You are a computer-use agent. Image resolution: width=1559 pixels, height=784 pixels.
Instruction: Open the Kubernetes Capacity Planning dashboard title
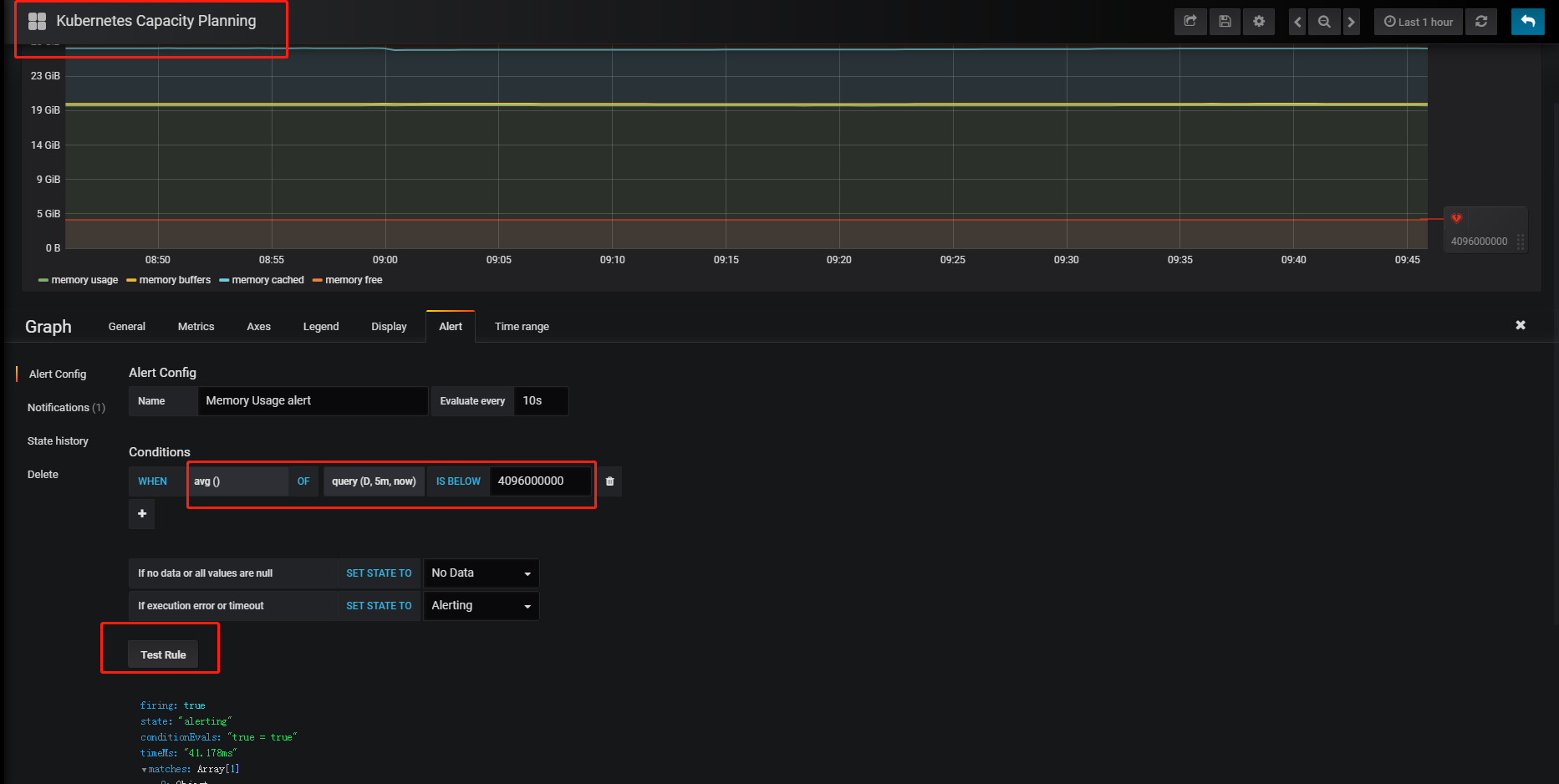tap(156, 21)
